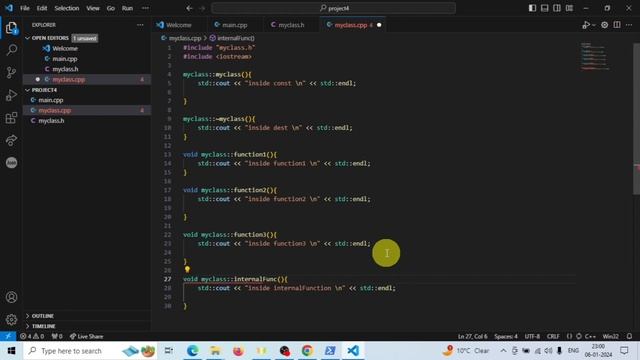Viewport: 640px width, 360px height.
Task: Open myclass.h under the PROJECT4 folder
Action: coord(51,121)
